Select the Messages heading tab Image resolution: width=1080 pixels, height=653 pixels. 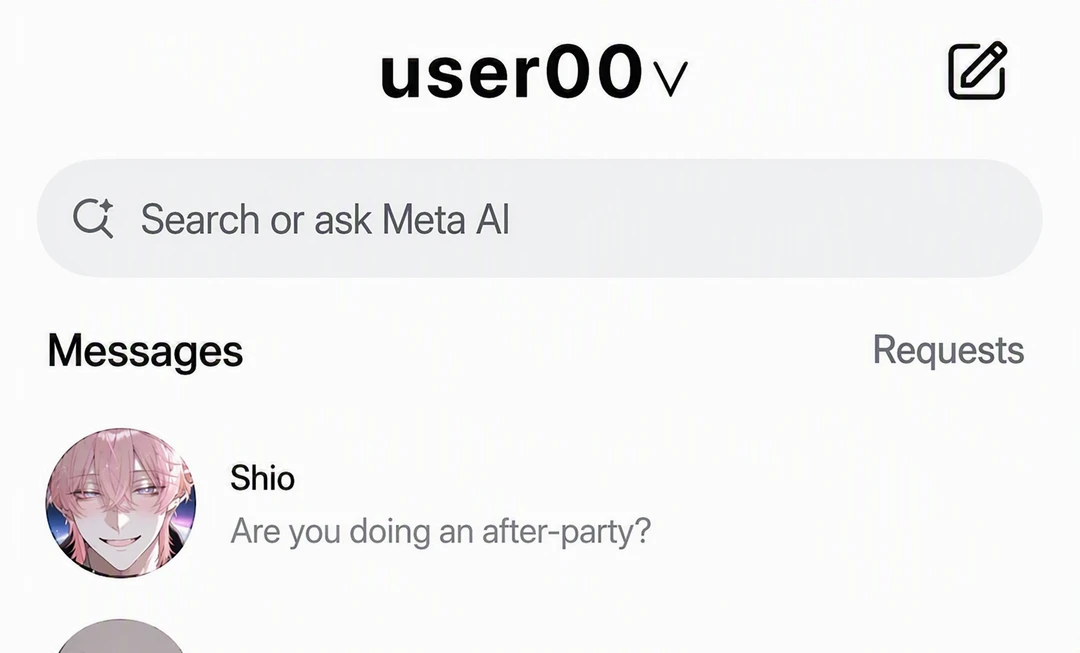(145, 351)
